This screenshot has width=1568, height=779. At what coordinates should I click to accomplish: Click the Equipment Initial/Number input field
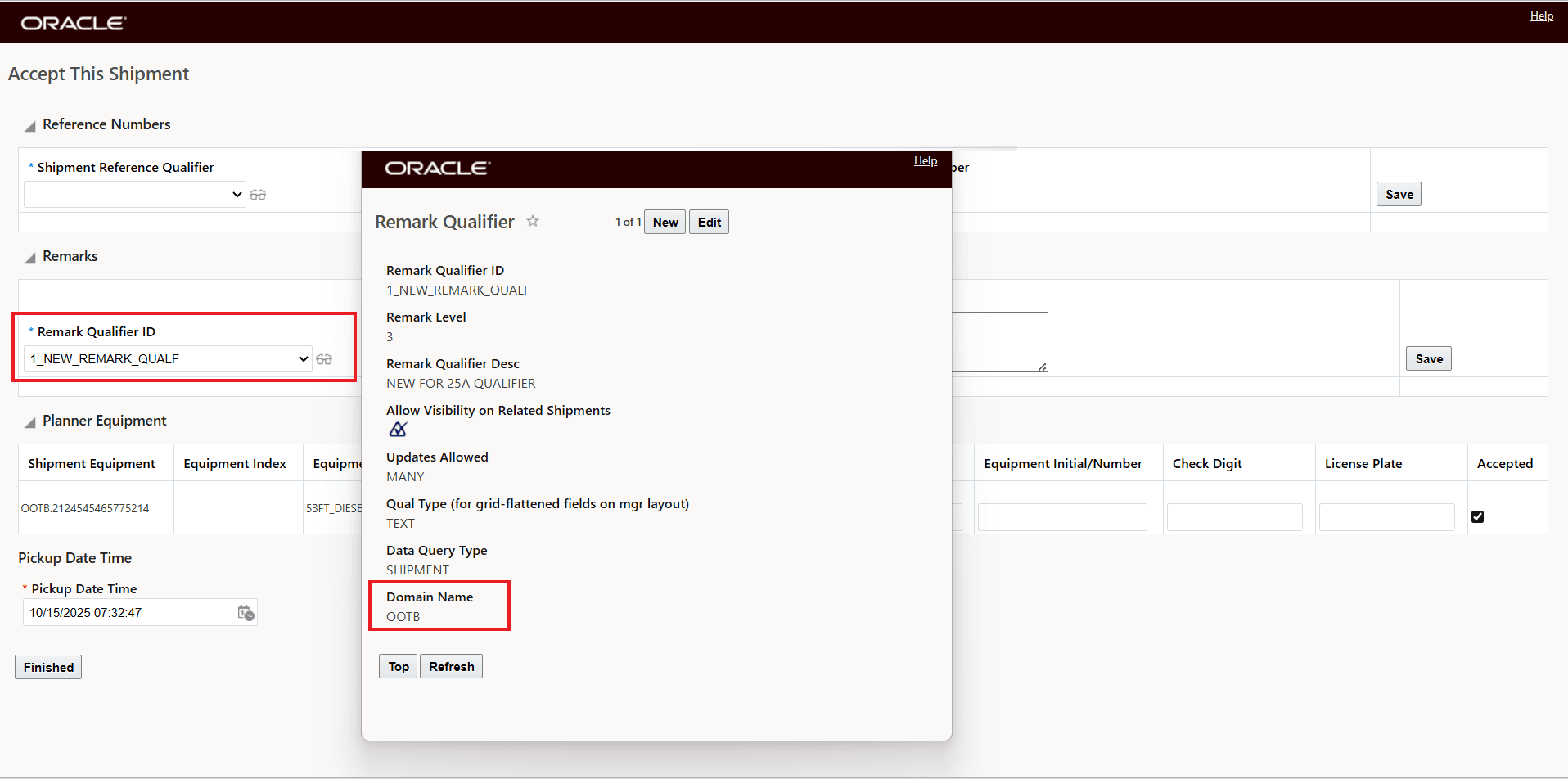point(1062,517)
